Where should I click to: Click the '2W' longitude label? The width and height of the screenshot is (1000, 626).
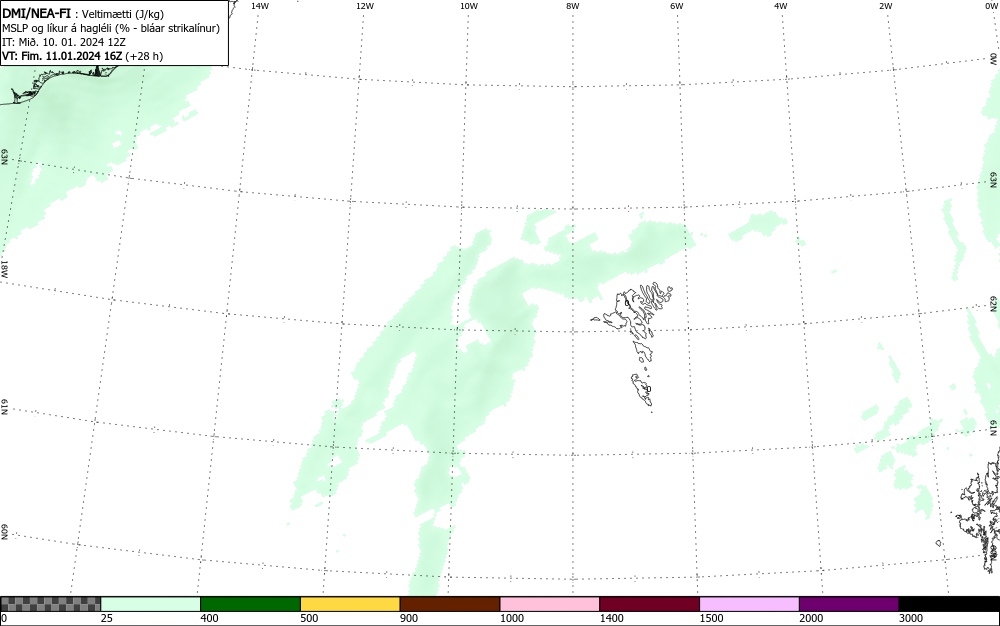885,6
